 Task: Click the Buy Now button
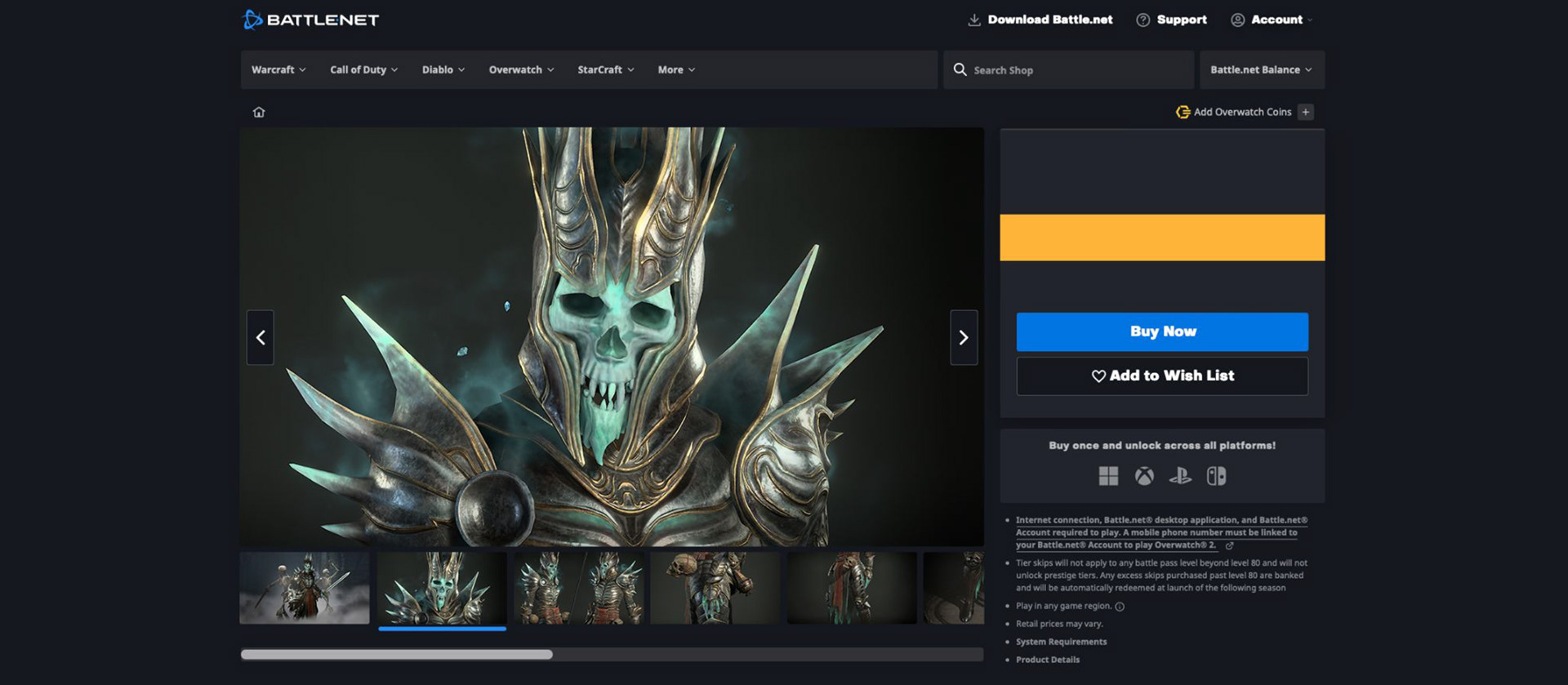pos(1162,331)
